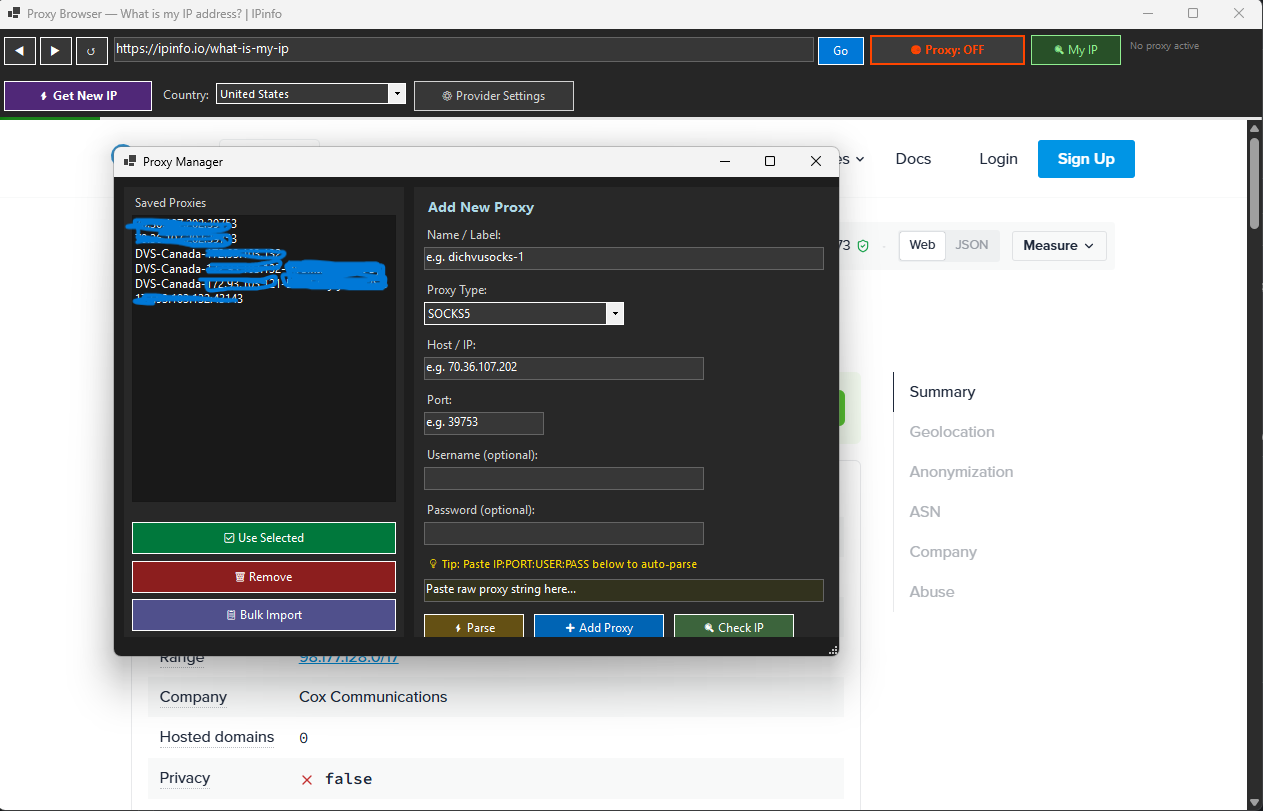Open Bulk Import

pos(264,615)
